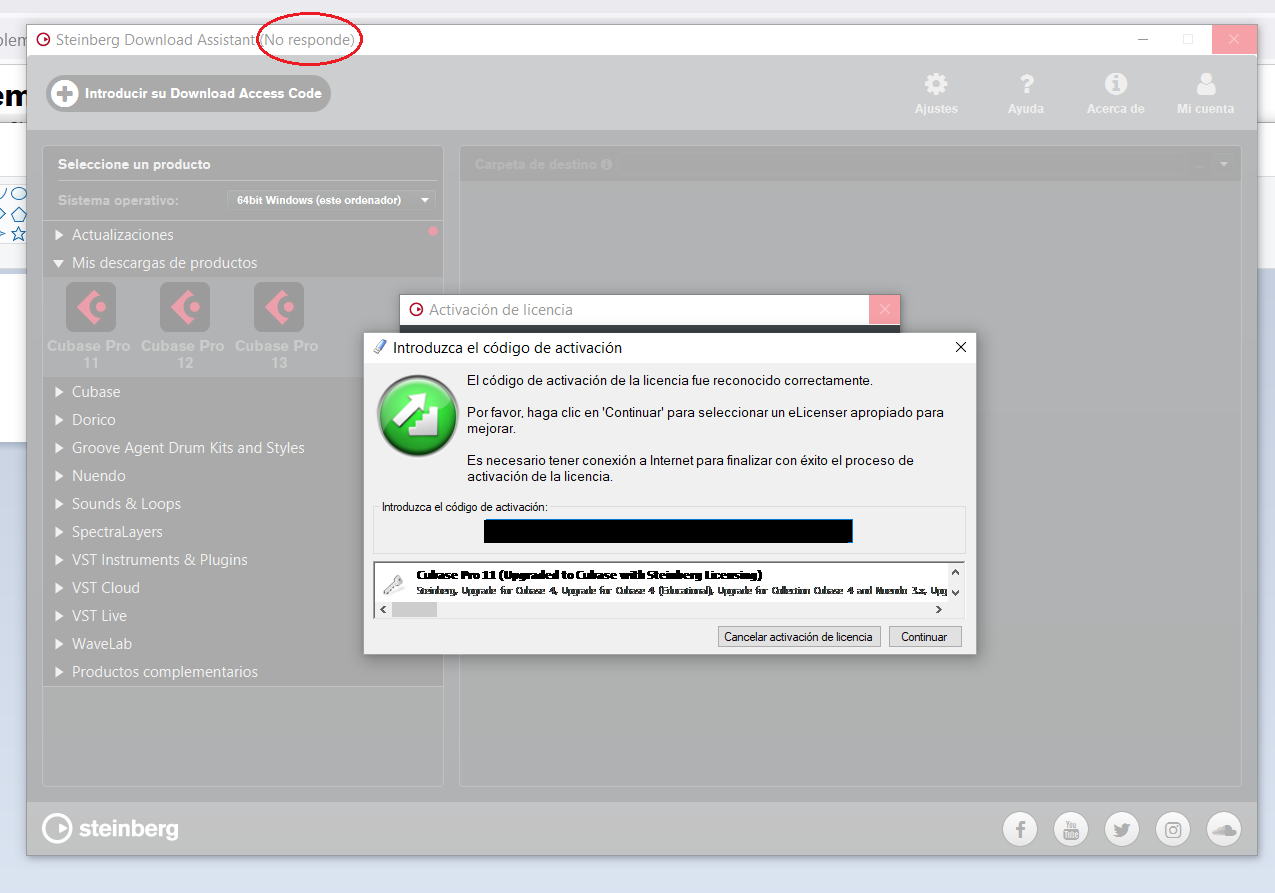
Task: Open Steinberg SoundCloud icon
Action: (1224, 829)
